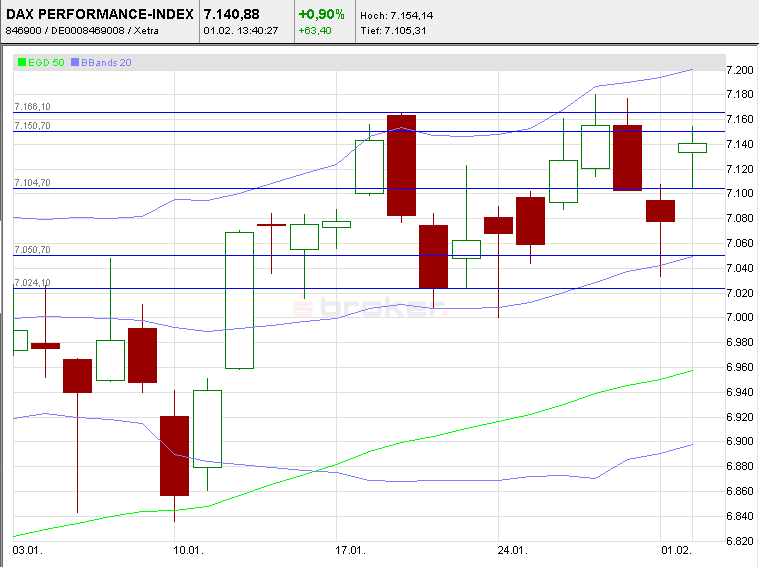The height and width of the screenshot is (567, 759).
Task: Click the 6.900 price axis label
Action: (x=740, y=441)
